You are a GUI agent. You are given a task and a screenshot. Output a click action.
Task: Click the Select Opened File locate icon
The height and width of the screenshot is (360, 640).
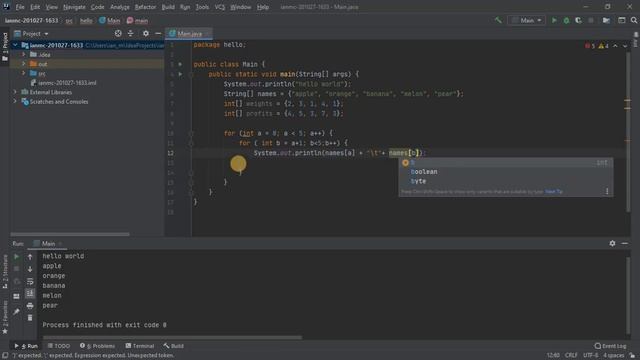tap(118, 33)
